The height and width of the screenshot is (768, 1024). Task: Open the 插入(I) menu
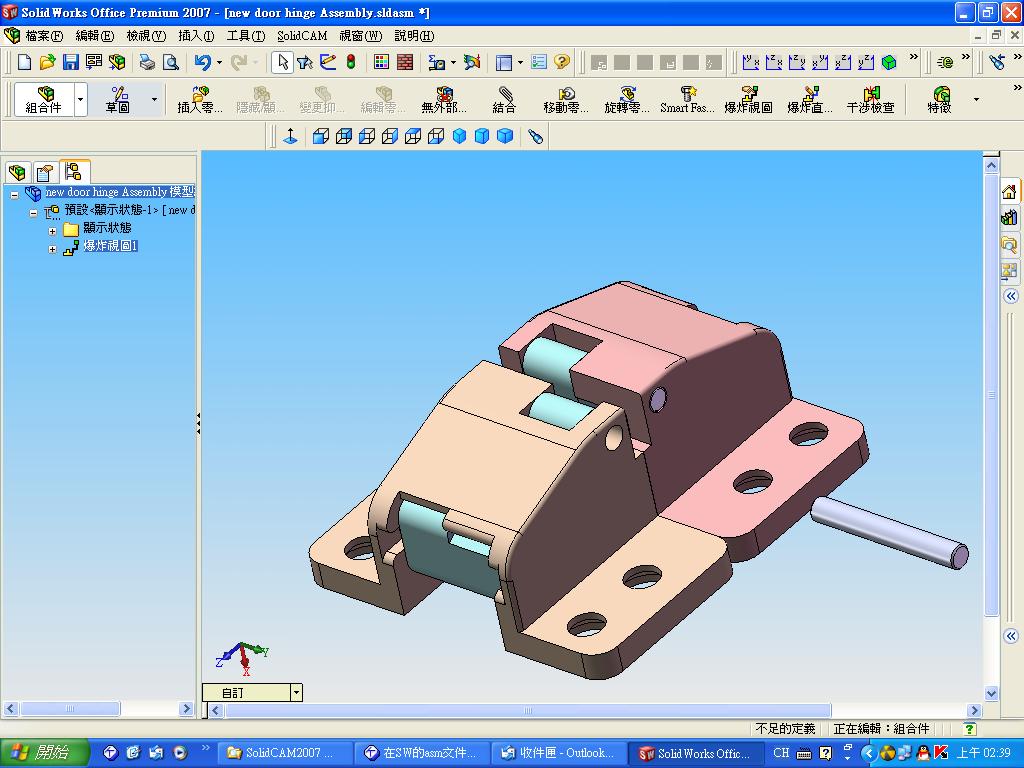[x=196, y=36]
